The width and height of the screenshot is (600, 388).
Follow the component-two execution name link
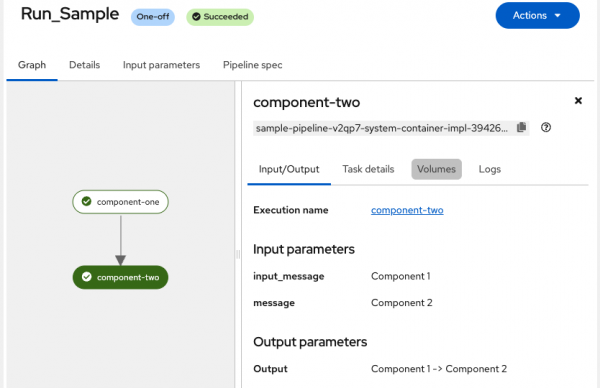coord(407,210)
